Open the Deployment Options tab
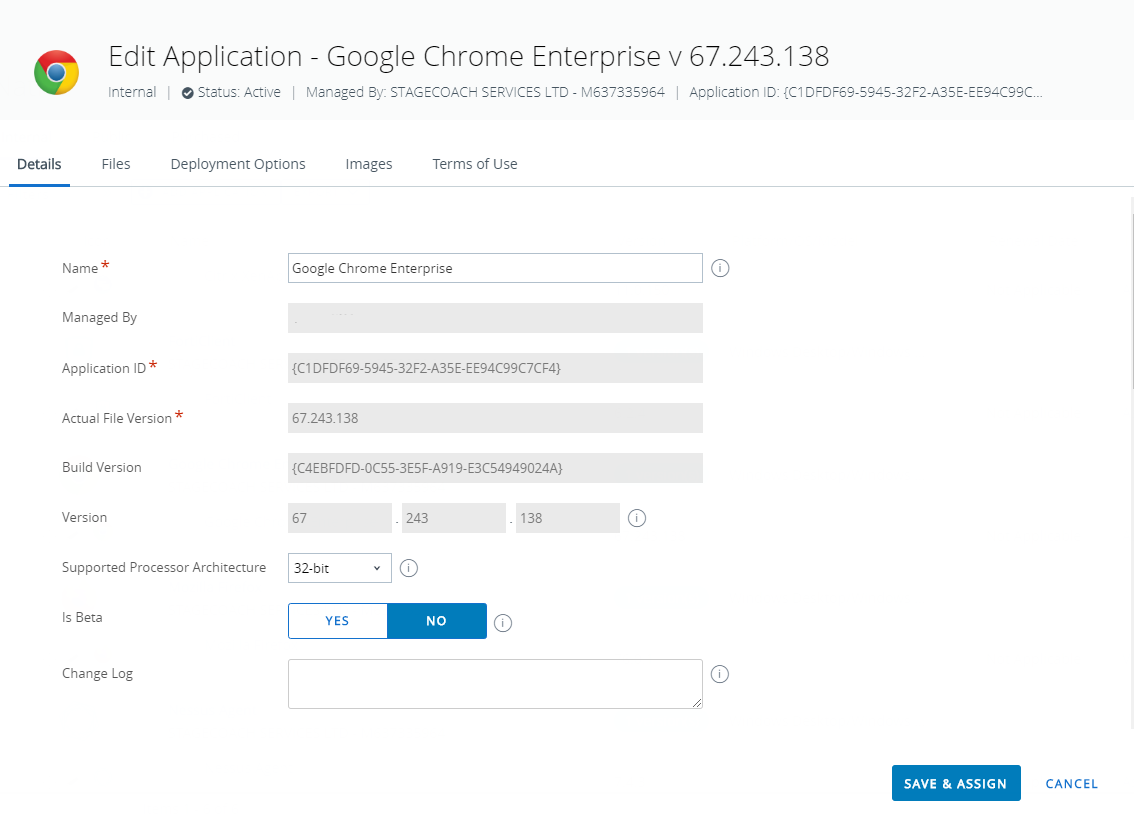 coord(237,163)
